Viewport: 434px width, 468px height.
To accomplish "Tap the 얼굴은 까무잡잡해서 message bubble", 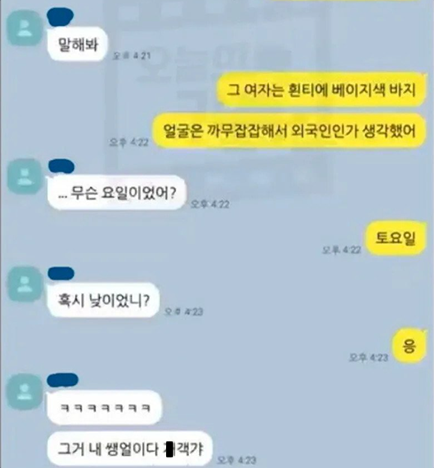I will [x=289, y=131].
